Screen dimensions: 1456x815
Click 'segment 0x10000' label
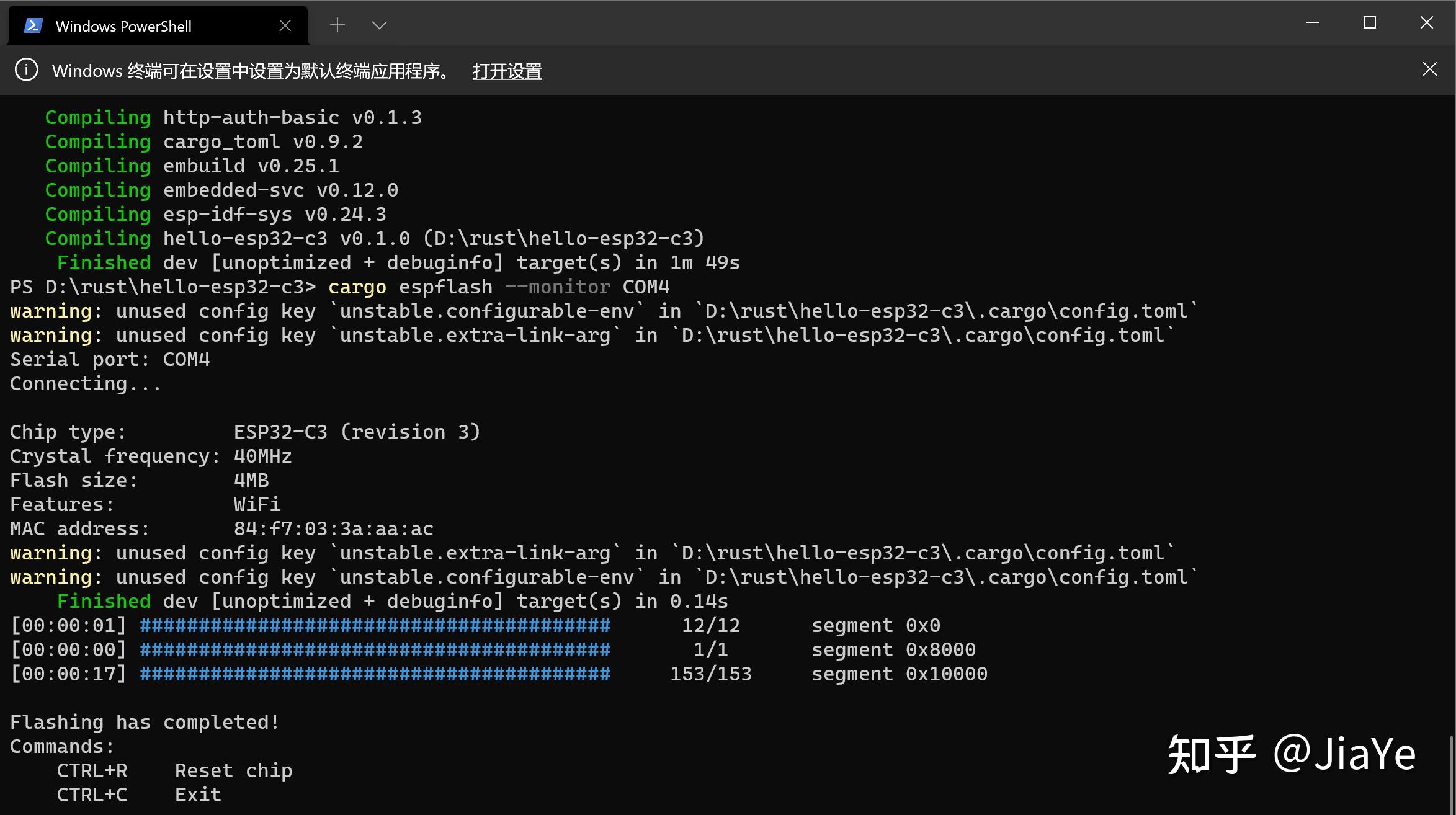tap(900, 674)
